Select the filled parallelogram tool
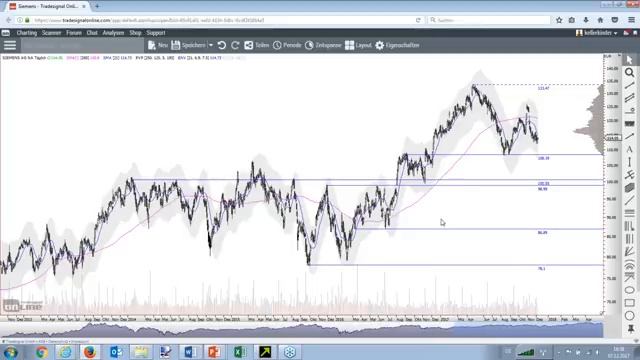 (629, 188)
